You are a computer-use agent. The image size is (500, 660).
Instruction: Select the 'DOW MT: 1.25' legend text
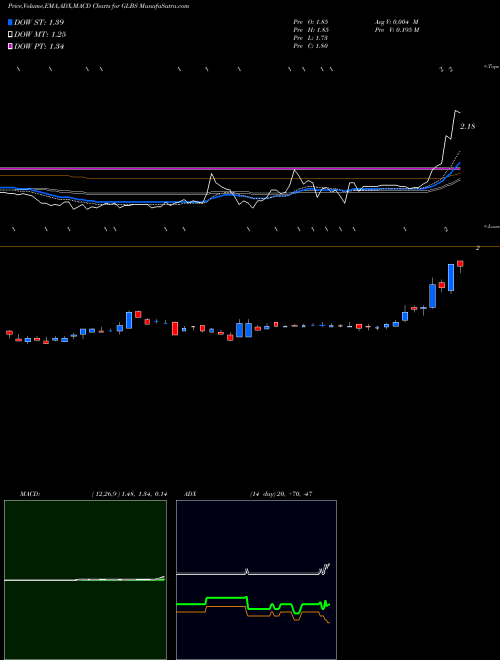point(40,35)
